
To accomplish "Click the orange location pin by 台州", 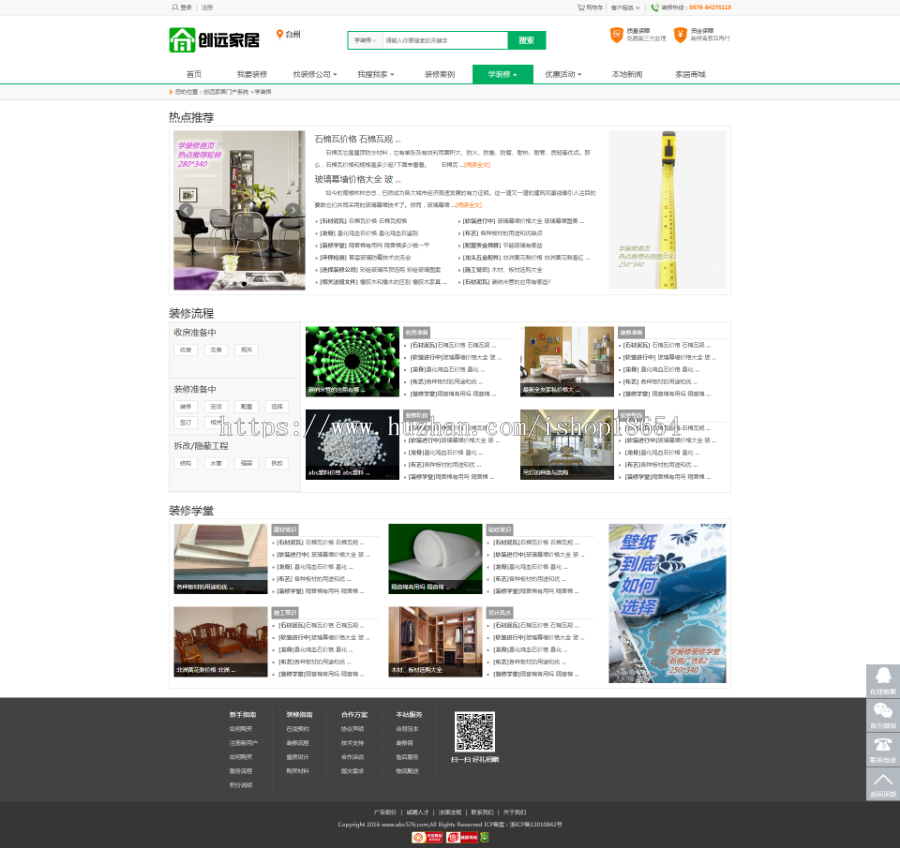I will click(x=280, y=34).
